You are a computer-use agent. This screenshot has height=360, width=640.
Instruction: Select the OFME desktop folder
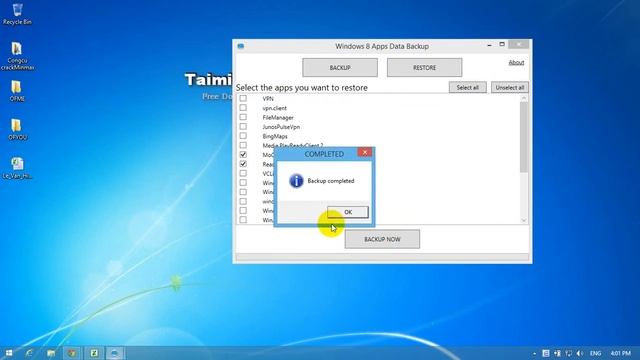tap(17, 91)
